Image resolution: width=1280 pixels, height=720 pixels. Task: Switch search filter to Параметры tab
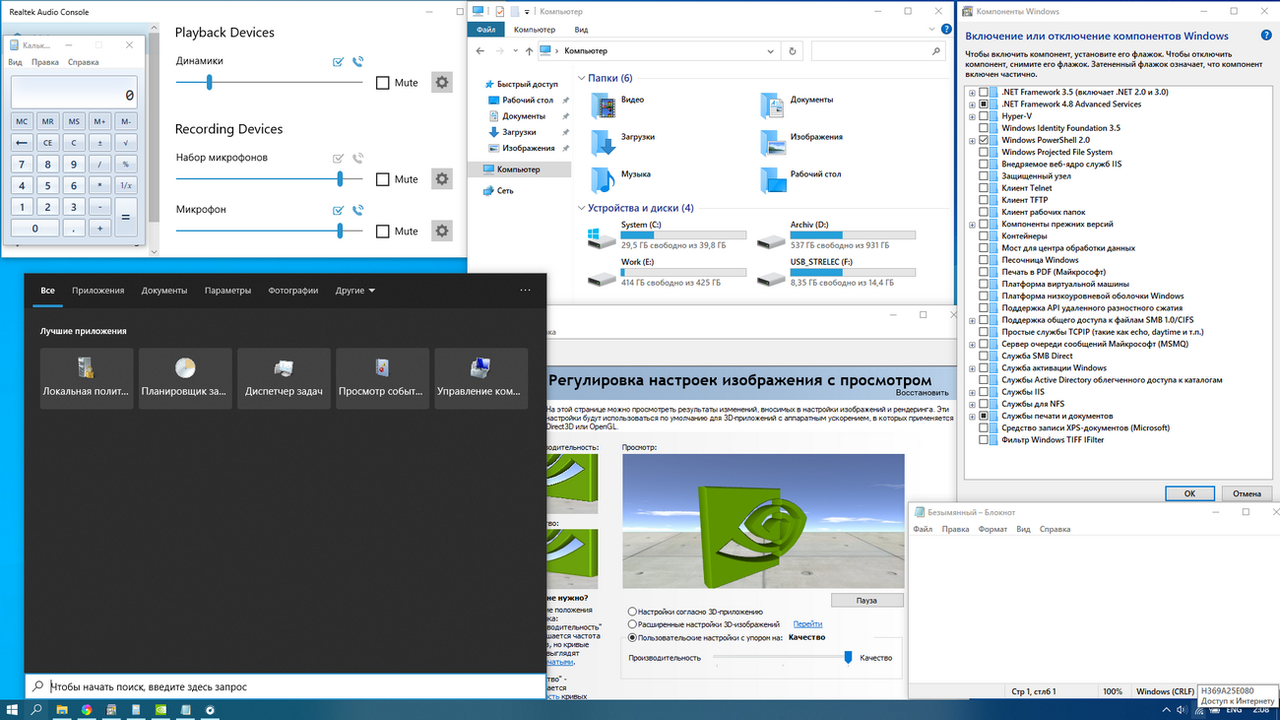[228, 290]
